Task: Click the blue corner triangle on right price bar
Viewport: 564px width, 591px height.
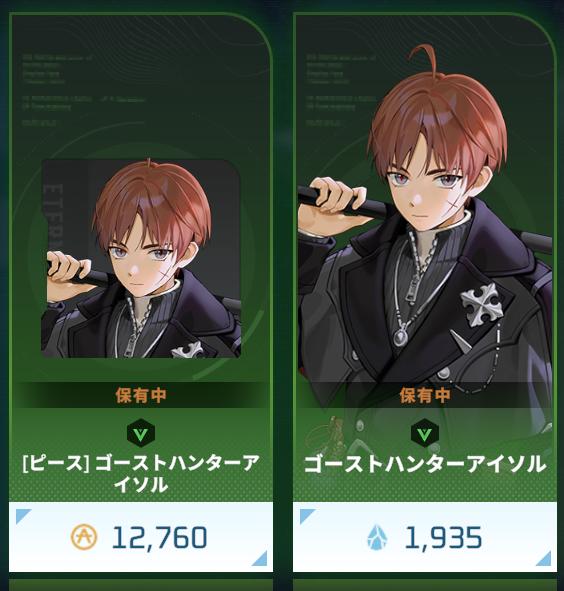Action: (x=307, y=516)
